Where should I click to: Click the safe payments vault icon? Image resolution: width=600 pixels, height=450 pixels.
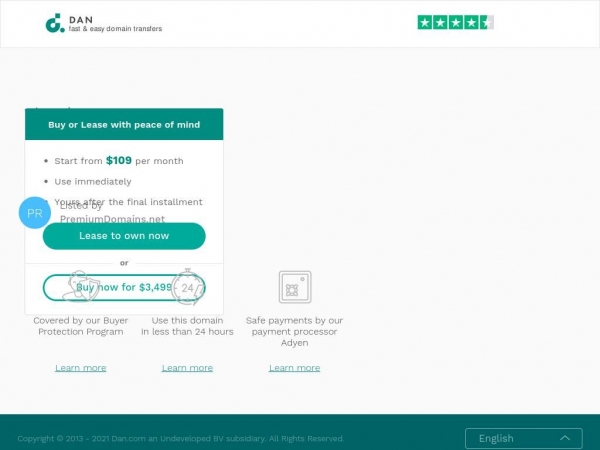coord(295,287)
